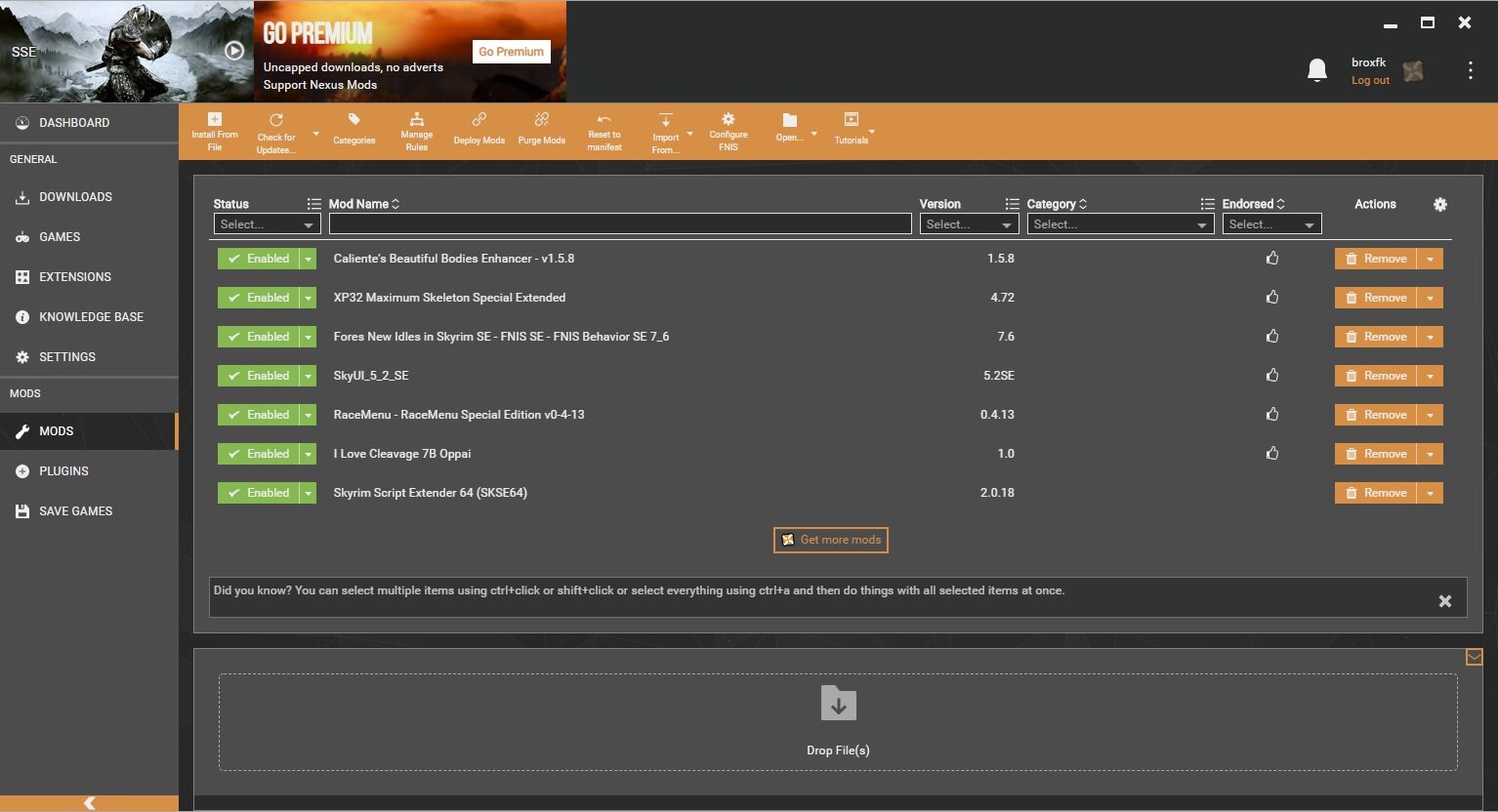This screenshot has height=812, width=1498.
Task: Open the Categories tag icon
Action: tap(354, 119)
